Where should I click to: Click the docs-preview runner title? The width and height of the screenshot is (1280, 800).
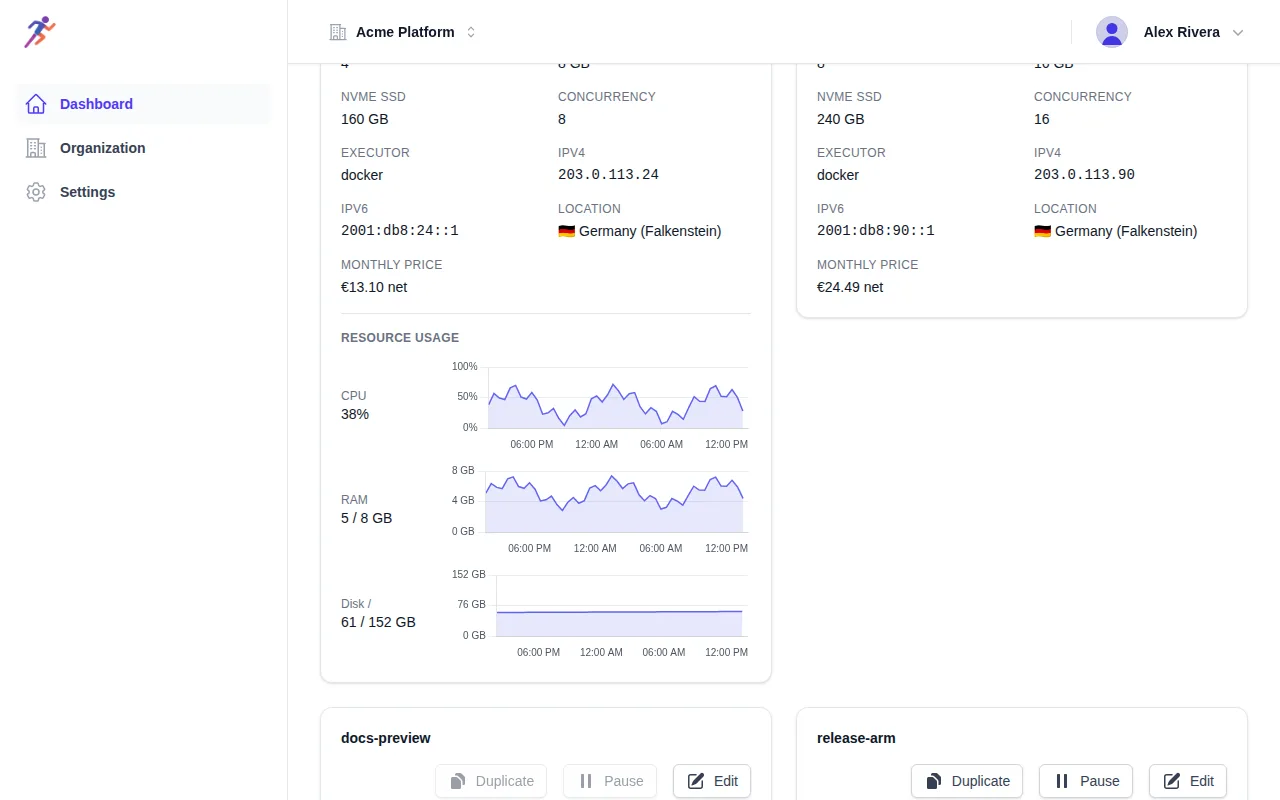pos(386,738)
